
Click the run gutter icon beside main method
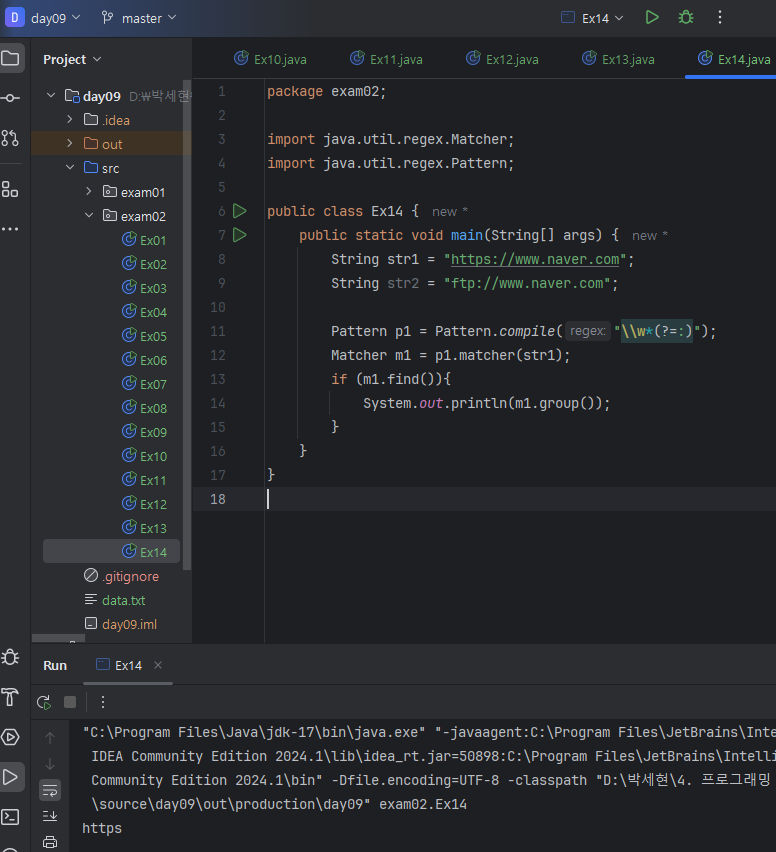[x=239, y=235]
